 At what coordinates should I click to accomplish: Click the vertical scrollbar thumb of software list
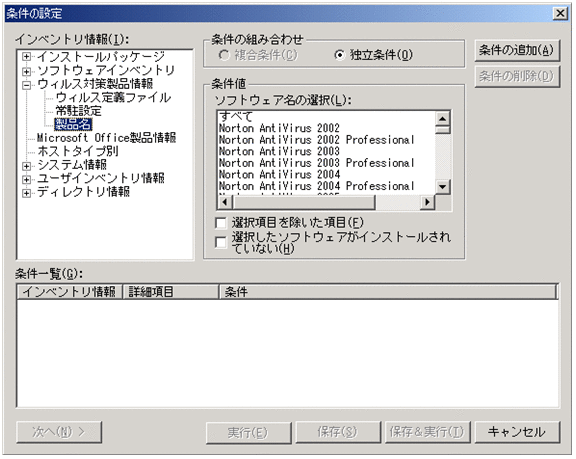click(443, 130)
